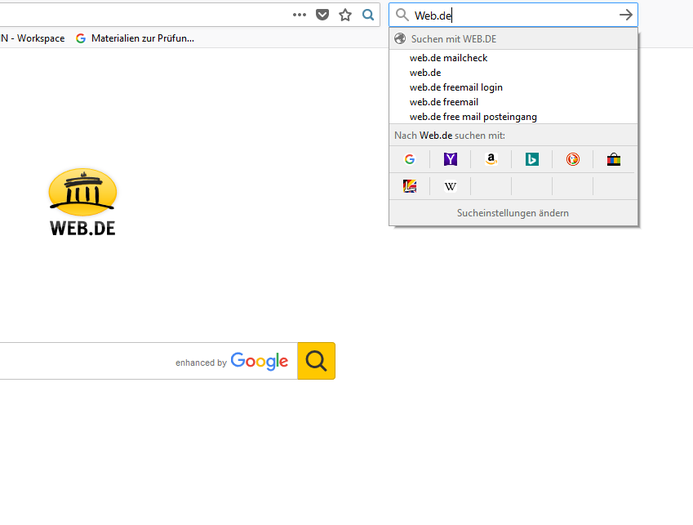Click the WEB.DE logo on the page
The image size is (693, 525).
(83, 202)
